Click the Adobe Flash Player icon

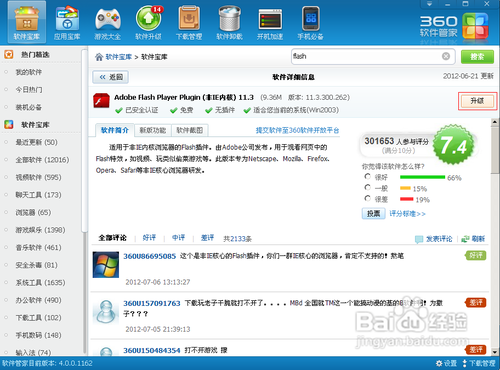tap(101, 101)
